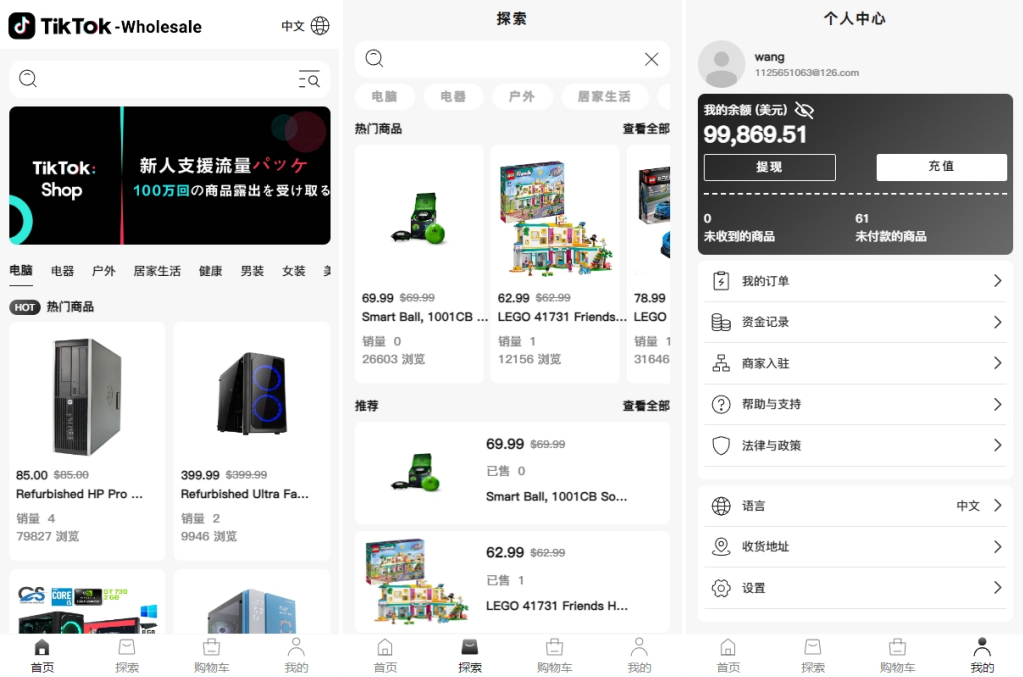
Task: Click the 帮助与支持 question mark icon
Action: (721, 404)
